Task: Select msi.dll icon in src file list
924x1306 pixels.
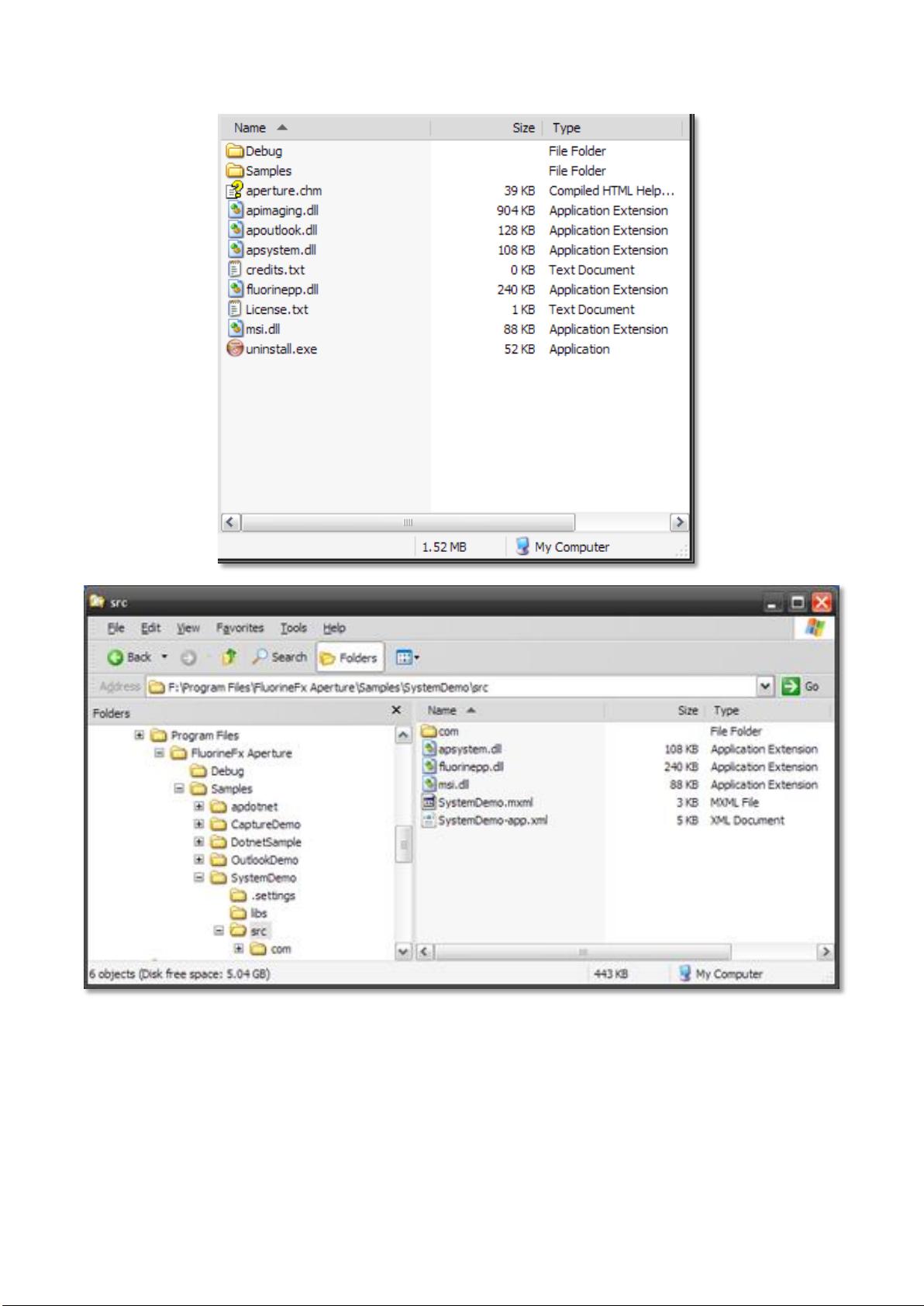Action: [x=430, y=784]
